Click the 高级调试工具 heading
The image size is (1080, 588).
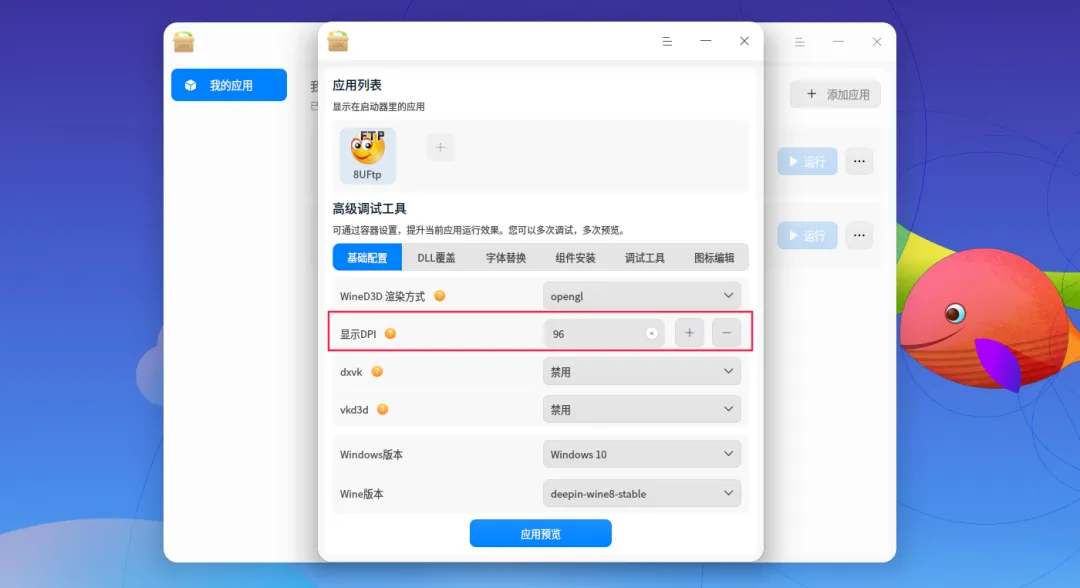click(x=369, y=209)
